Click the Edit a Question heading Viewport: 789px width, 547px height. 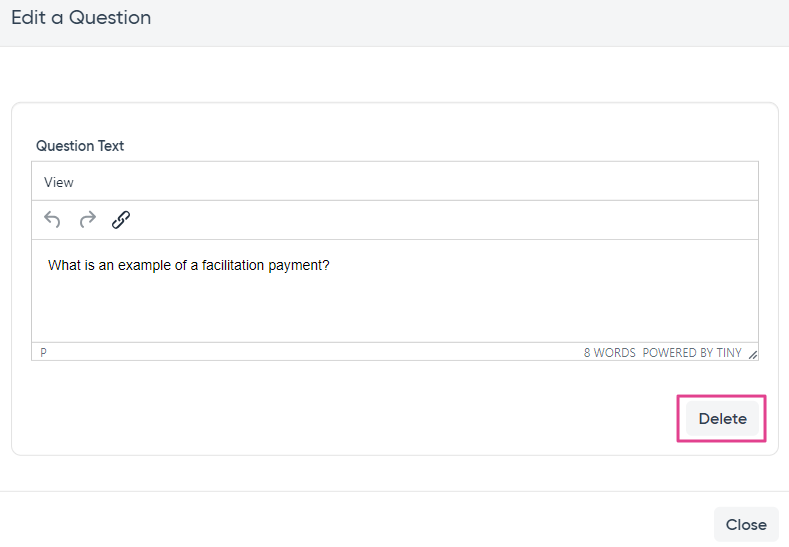click(x=81, y=18)
